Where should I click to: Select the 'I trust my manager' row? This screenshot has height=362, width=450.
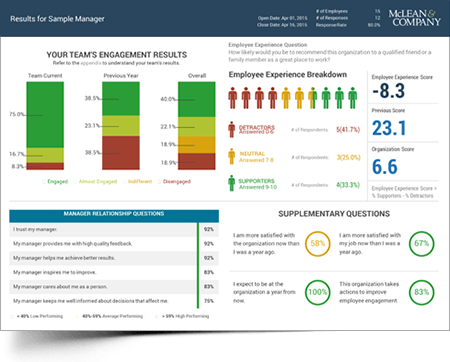[x=114, y=230]
